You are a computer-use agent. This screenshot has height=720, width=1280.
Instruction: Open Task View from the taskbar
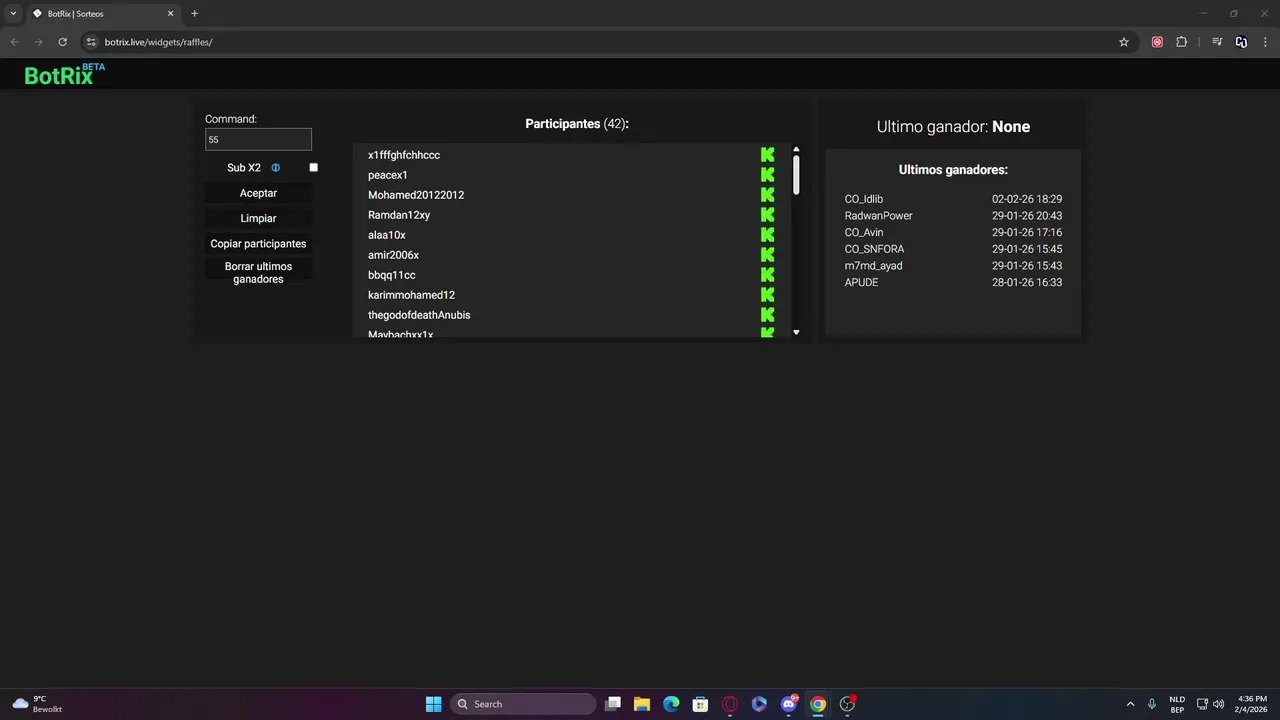click(x=613, y=704)
